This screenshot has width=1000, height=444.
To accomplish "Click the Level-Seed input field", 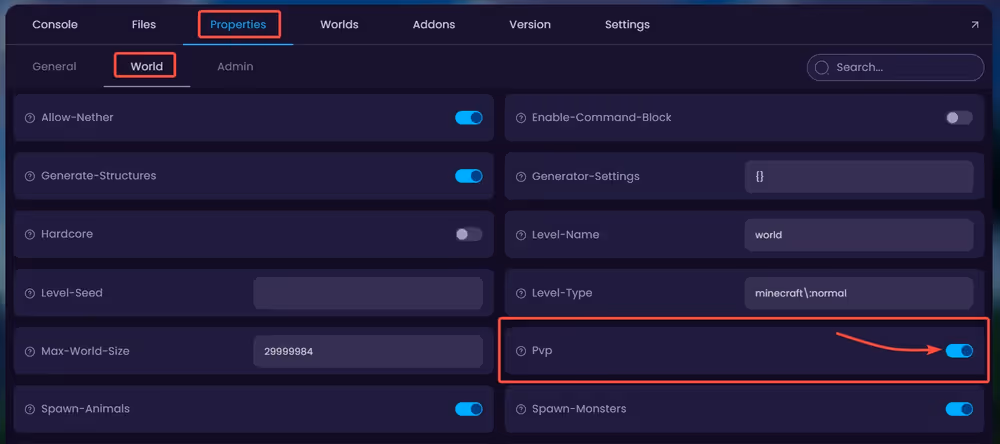I will click(x=367, y=293).
